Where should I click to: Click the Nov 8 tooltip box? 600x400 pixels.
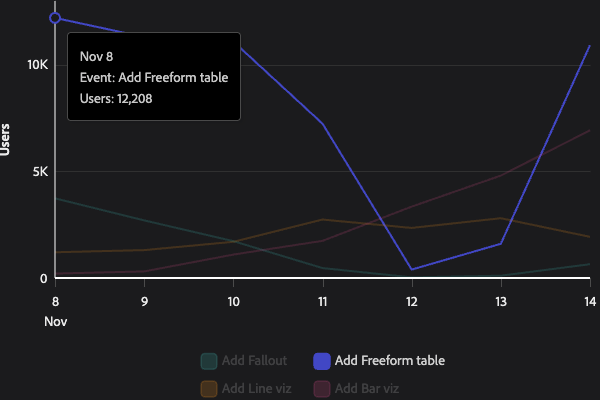click(154, 76)
